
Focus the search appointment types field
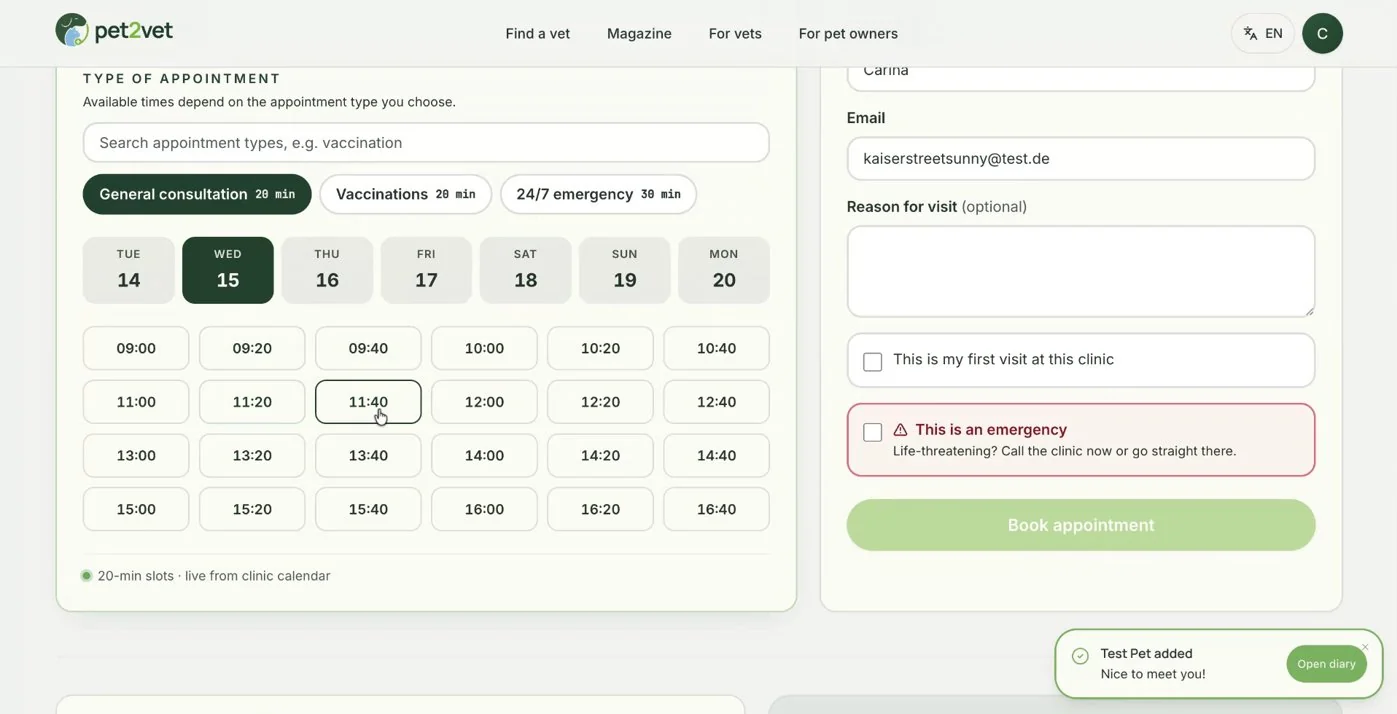pos(426,142)
